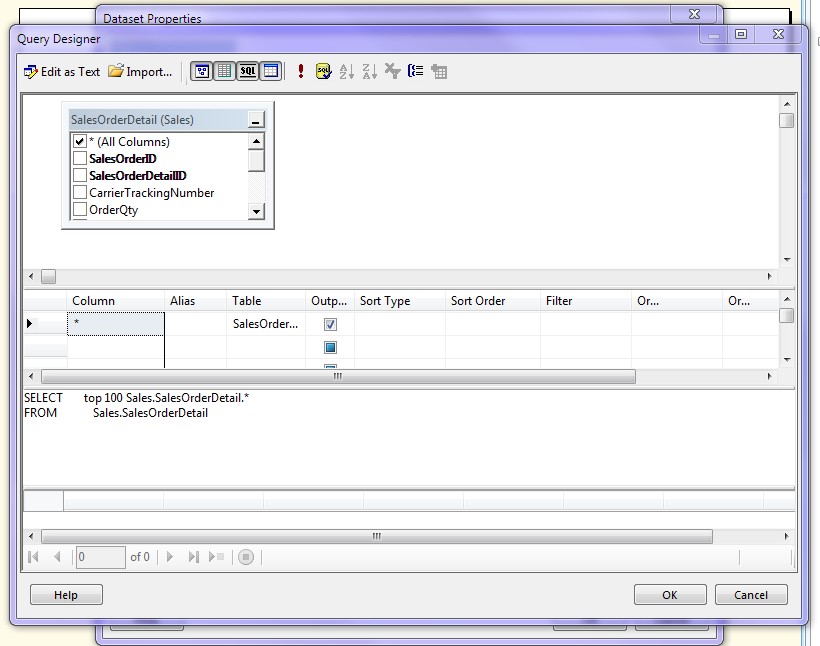Click the Help button
820x646 pixels.
click(66, 595)
